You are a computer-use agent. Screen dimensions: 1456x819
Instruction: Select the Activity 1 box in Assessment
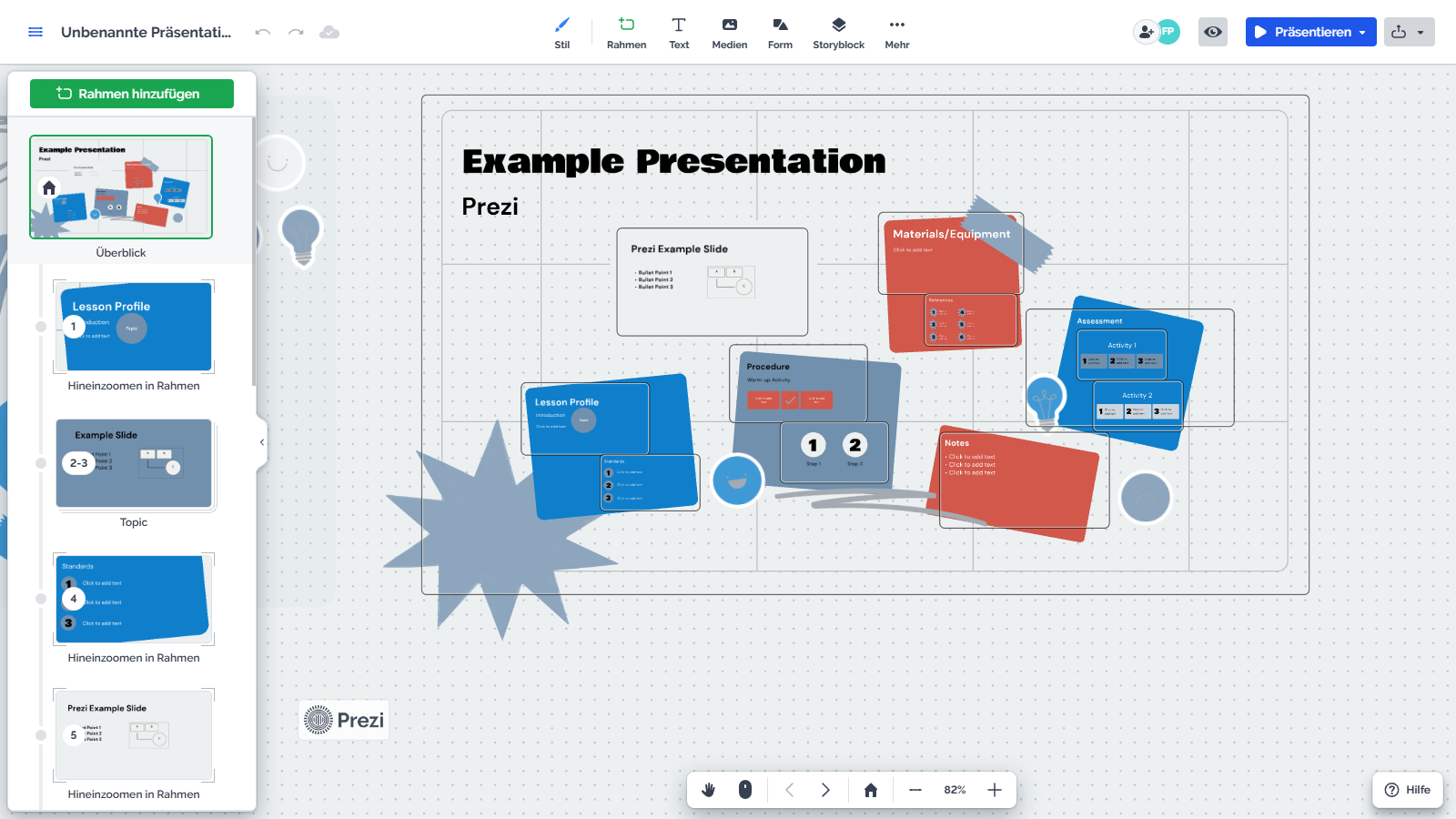1122,355
